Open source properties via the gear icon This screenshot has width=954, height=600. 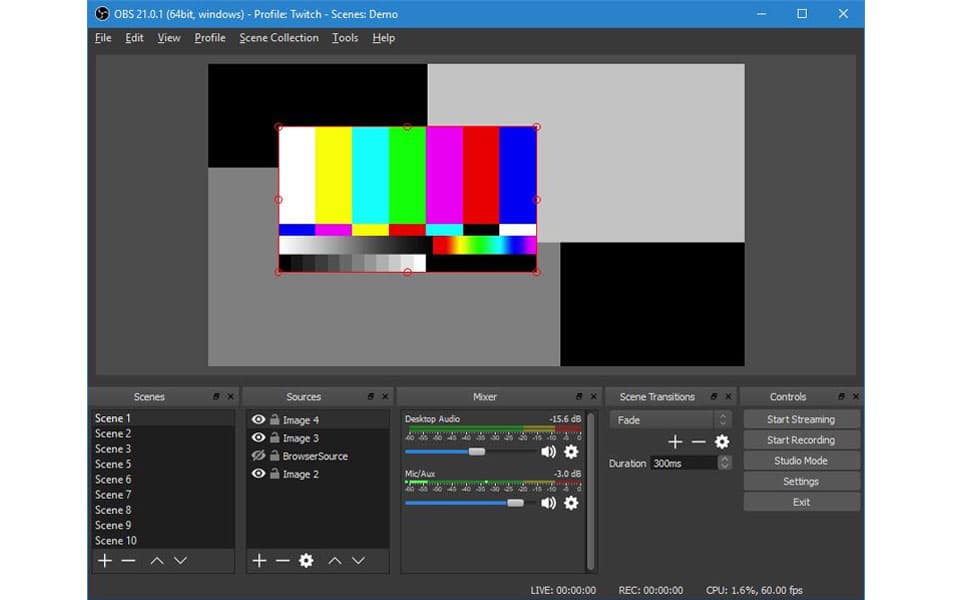click(x=305, y=561)
